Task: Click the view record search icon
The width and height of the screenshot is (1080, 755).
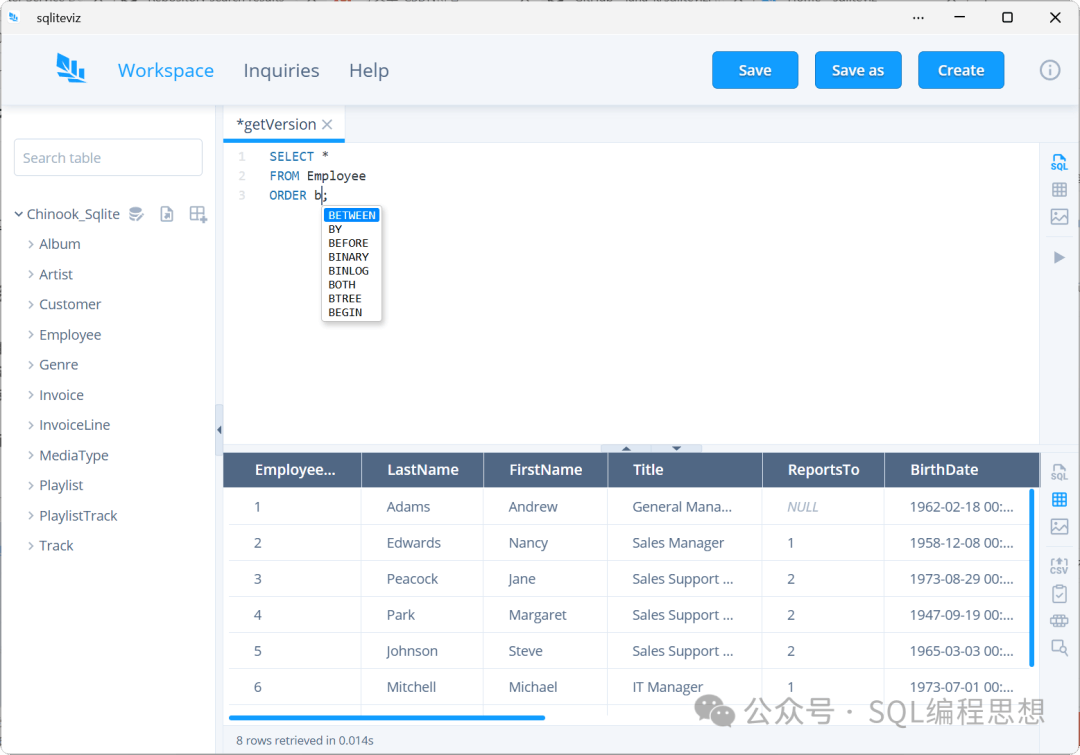Action: (x=1059, y=648)
